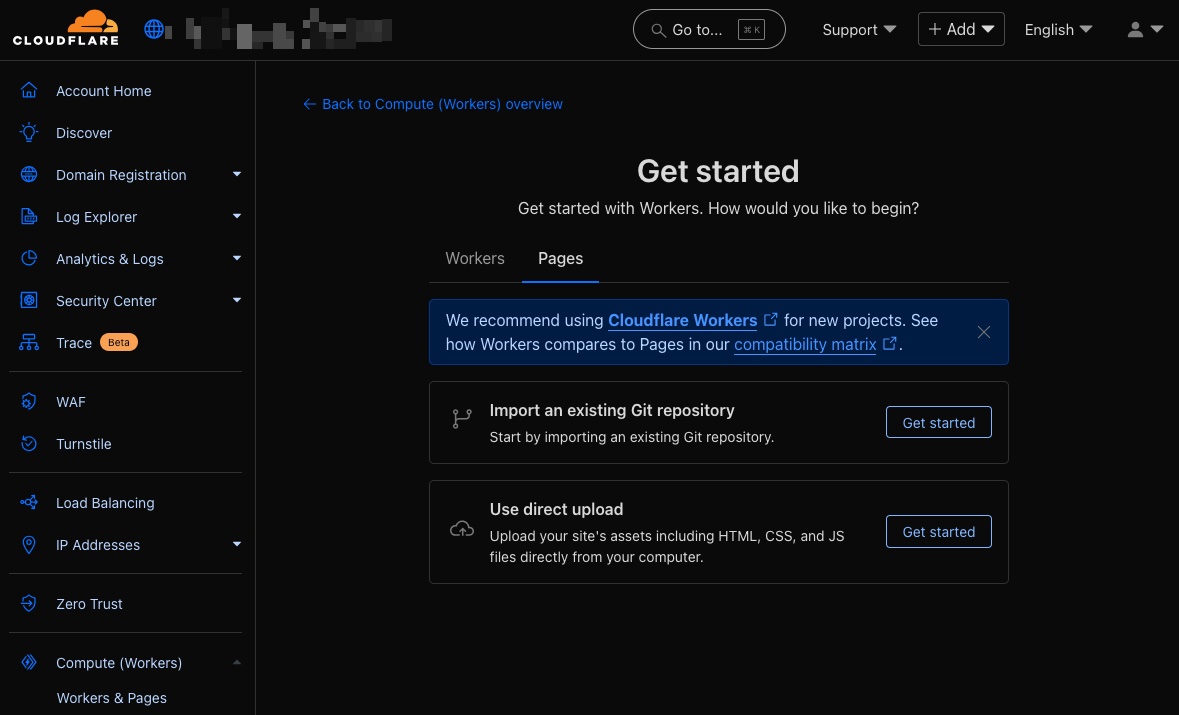The height and width of the screenshot is (715, 1179).
Task: Click the back arrow icon
Action: (309, 104)
